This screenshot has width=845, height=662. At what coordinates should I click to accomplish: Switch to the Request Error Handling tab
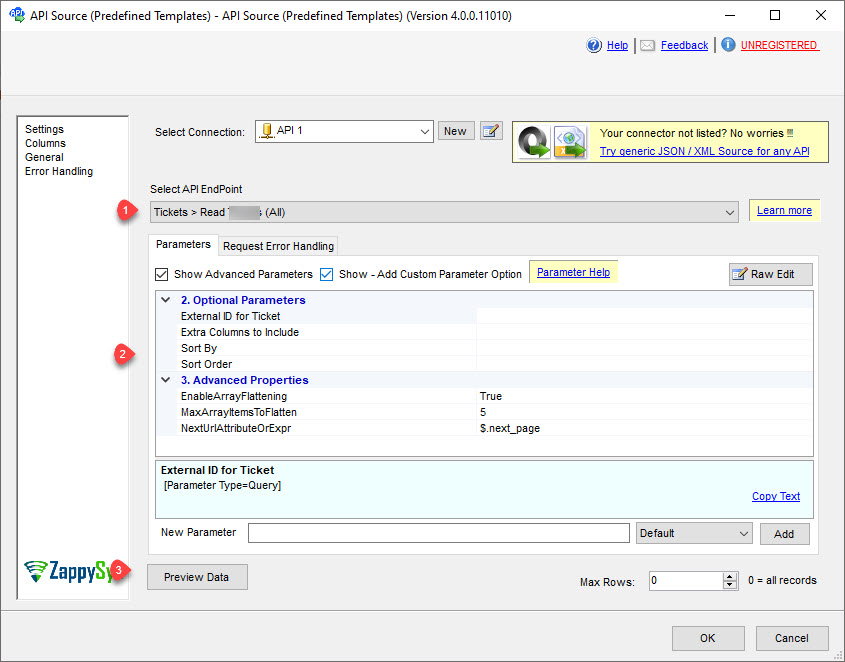pyautogui.click(x=278, y=245)
